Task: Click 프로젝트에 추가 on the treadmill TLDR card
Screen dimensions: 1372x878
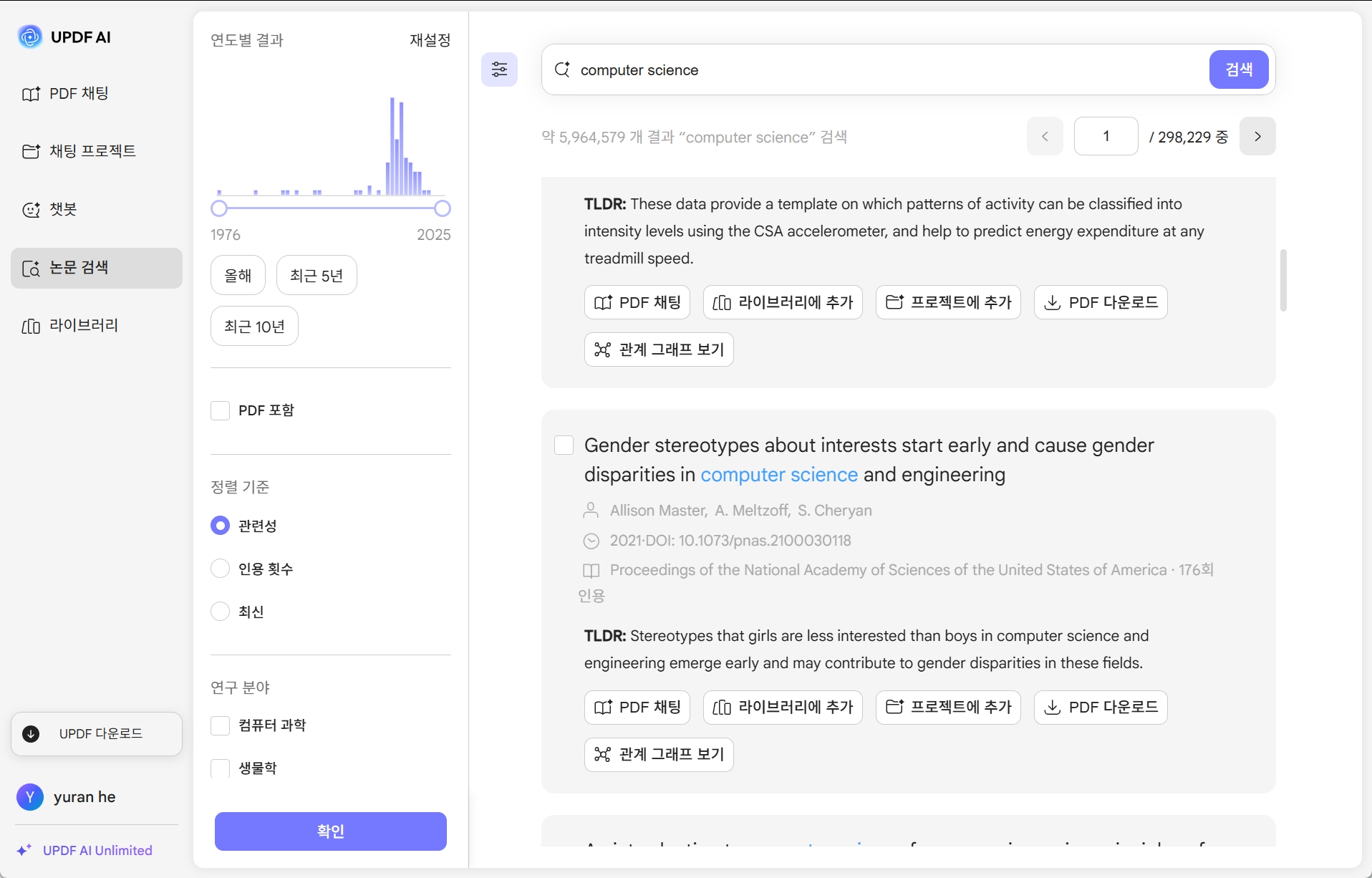Action: pos(948,302)
